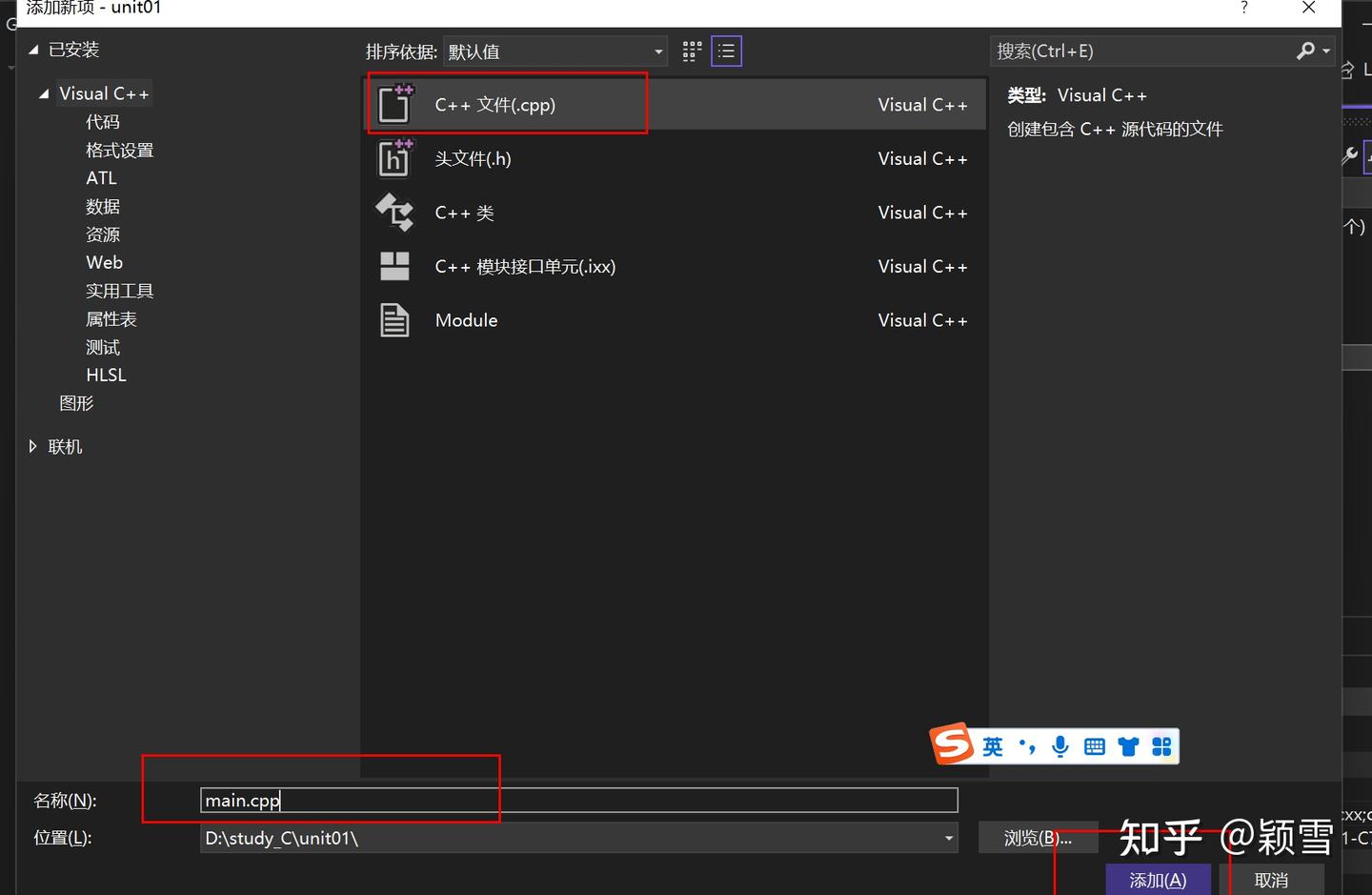The image size is (1372, 895).
Task: Select the C++ 文件(.cpp) template icon
Action: [394, 103]
